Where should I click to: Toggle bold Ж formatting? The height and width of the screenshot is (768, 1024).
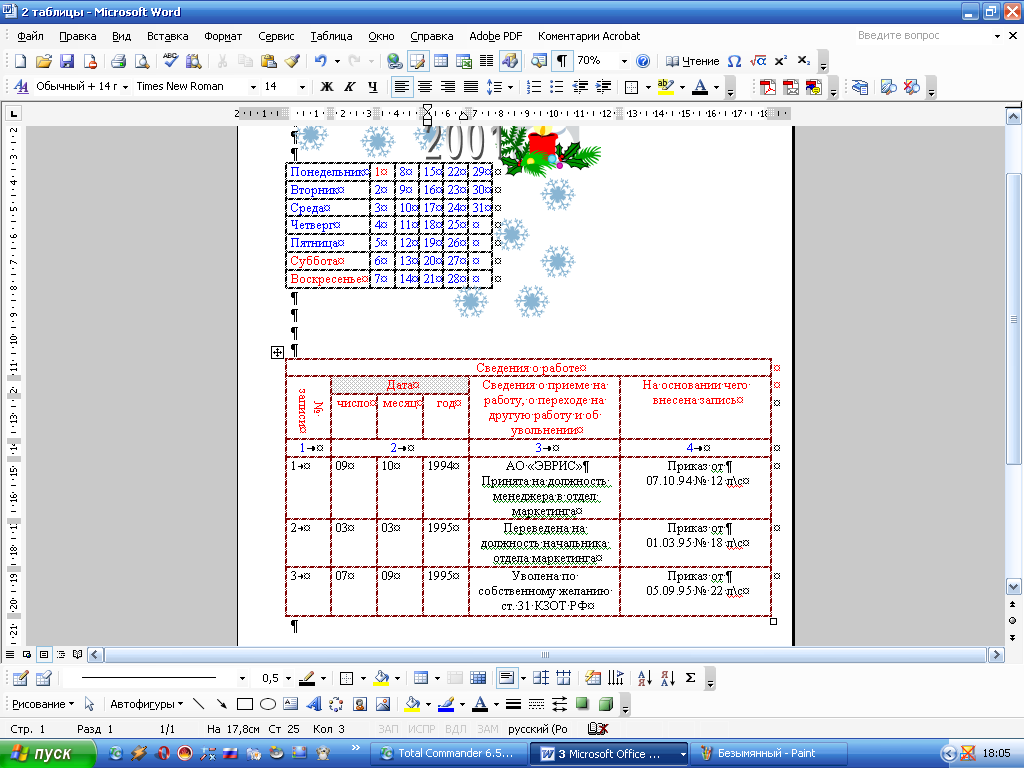click(x=327, y=86)
